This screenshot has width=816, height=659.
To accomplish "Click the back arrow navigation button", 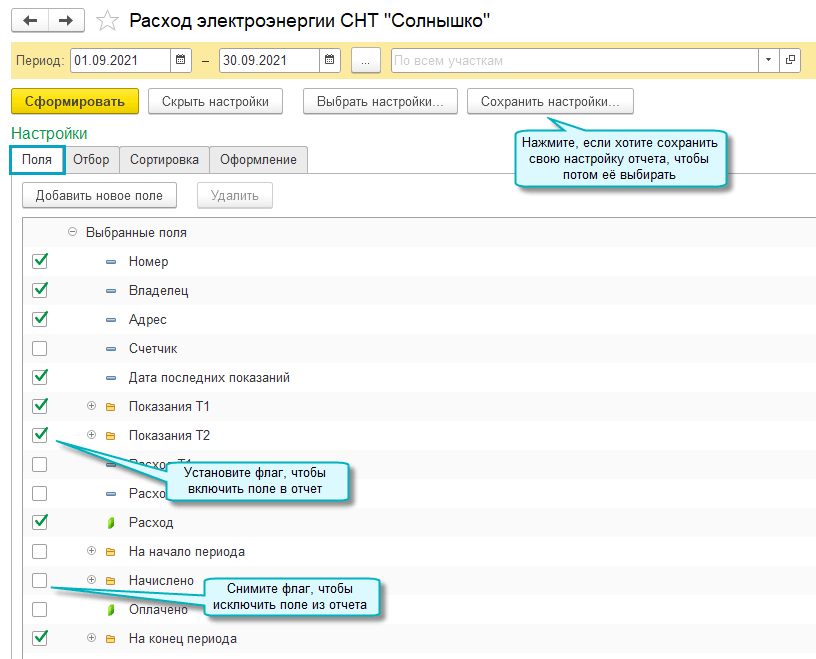I will [30, 21].
